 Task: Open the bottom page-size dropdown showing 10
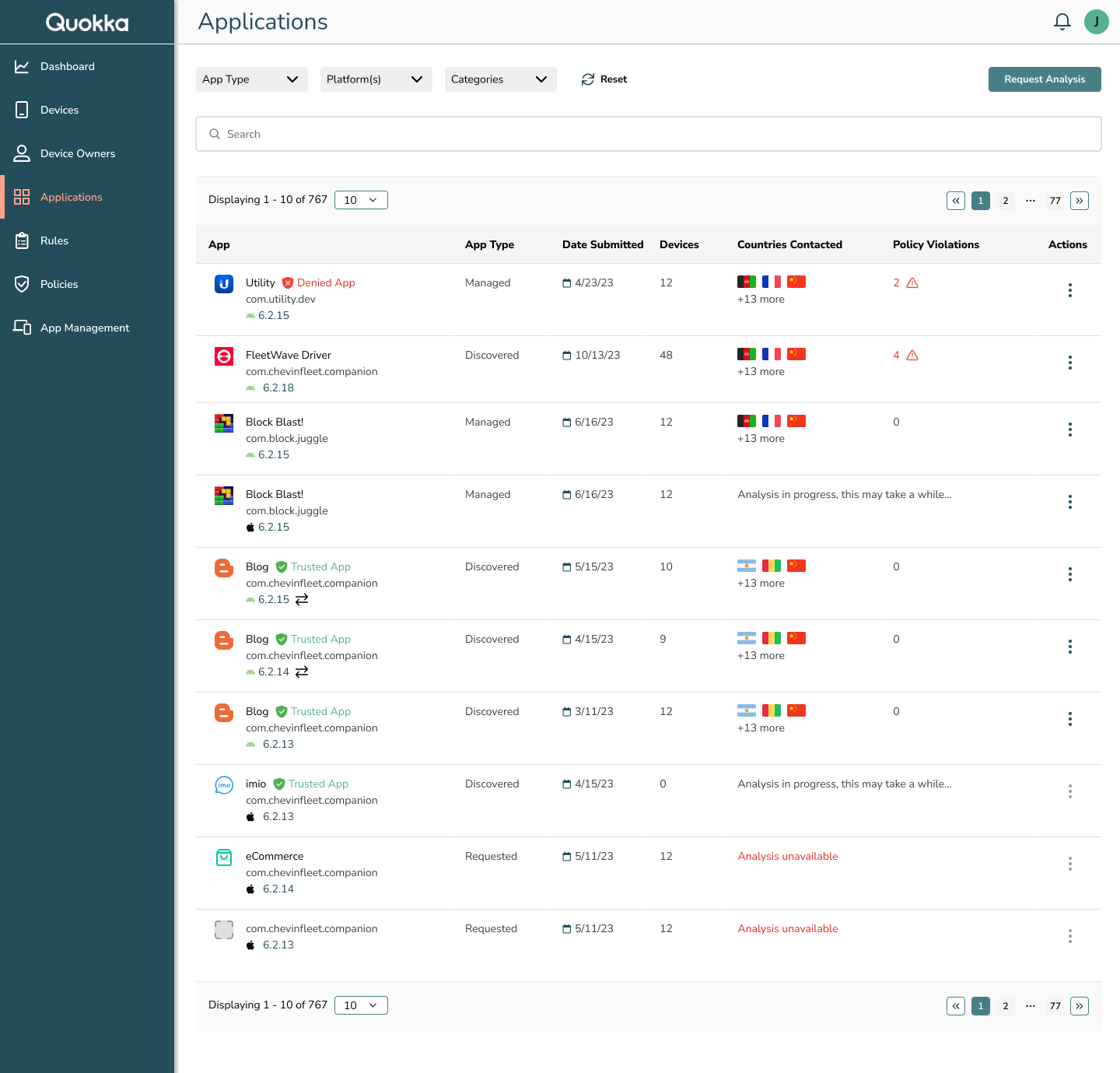361,1005
